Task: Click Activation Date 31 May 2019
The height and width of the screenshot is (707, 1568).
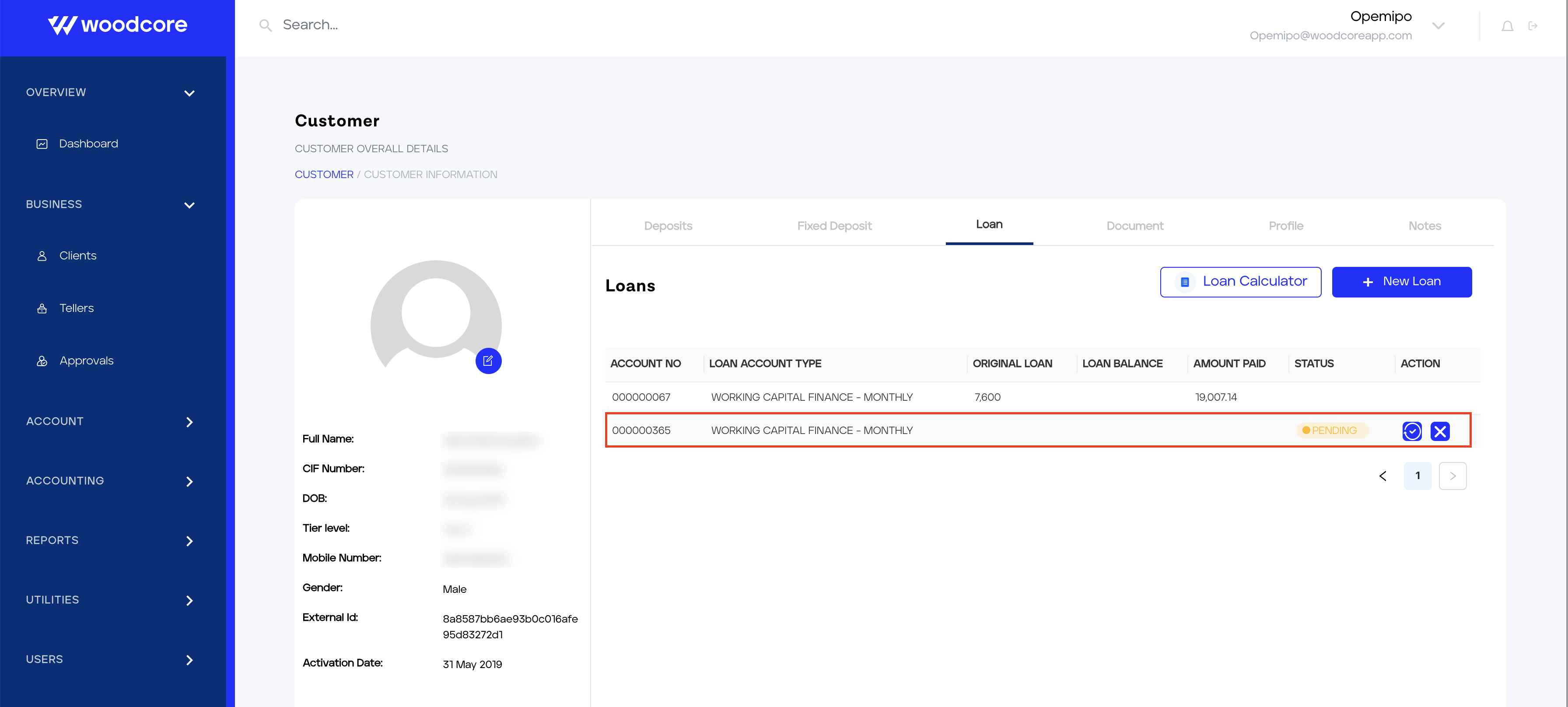Action: (472, 665)
